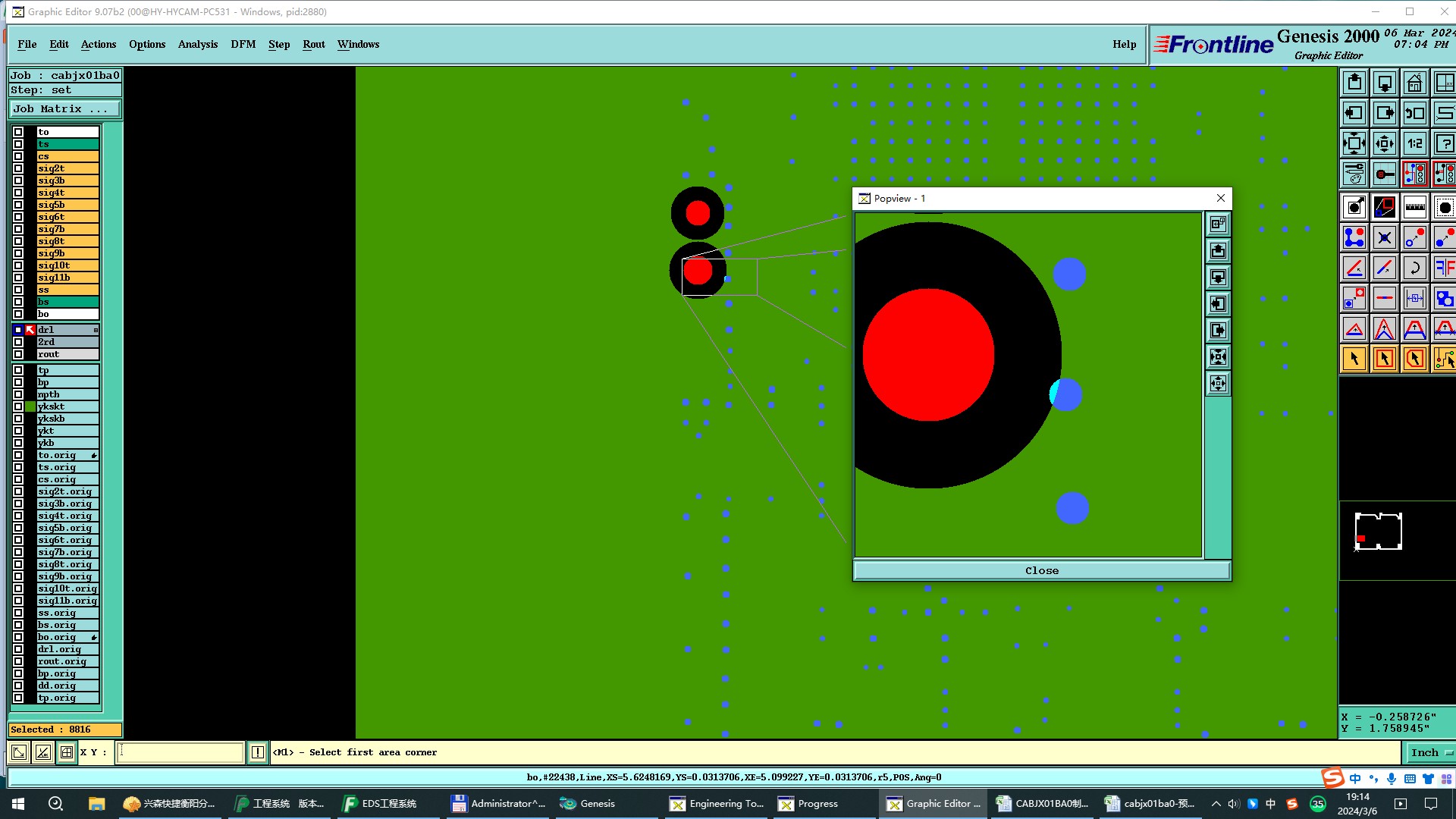Click the mirror feature tool icon
The width and height of the screenshot is (1456, 819).
(1445, 268)
